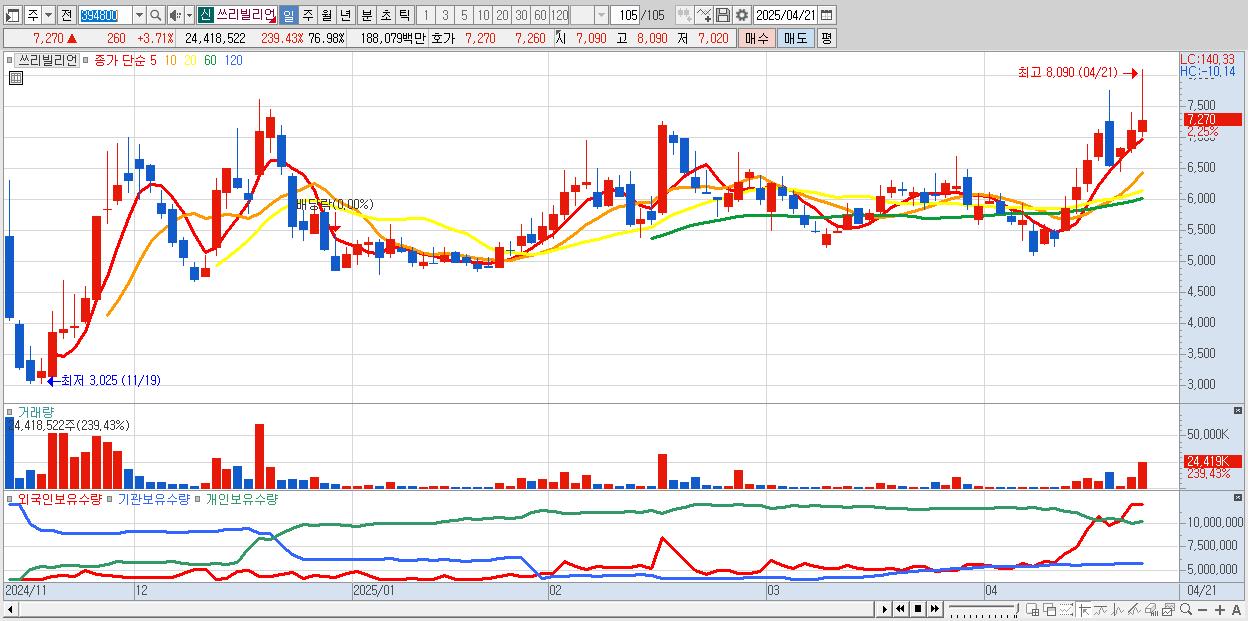Click the date field 2025/04/21
Screen dimensions: 1248x621
[785, 15]
